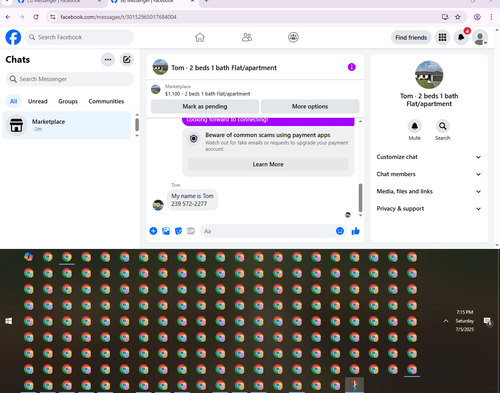The width and height of the screenshot is (500, 393).
Task: Click the message 'My name is Tom'
Action: 192,196
